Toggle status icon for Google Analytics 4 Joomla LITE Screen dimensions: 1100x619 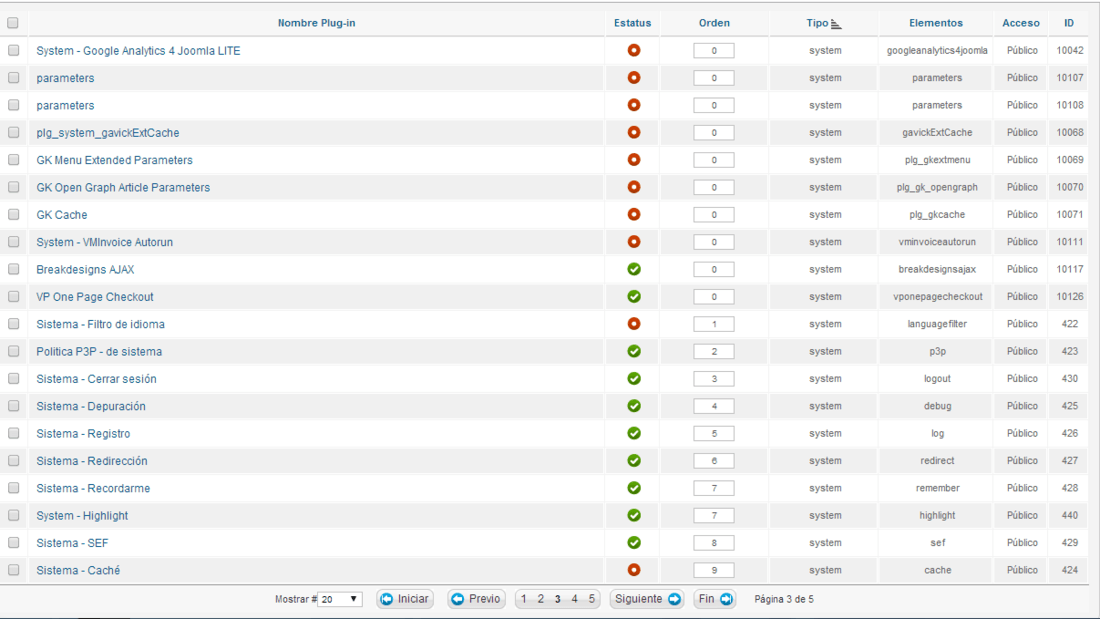tap(633, 51)
